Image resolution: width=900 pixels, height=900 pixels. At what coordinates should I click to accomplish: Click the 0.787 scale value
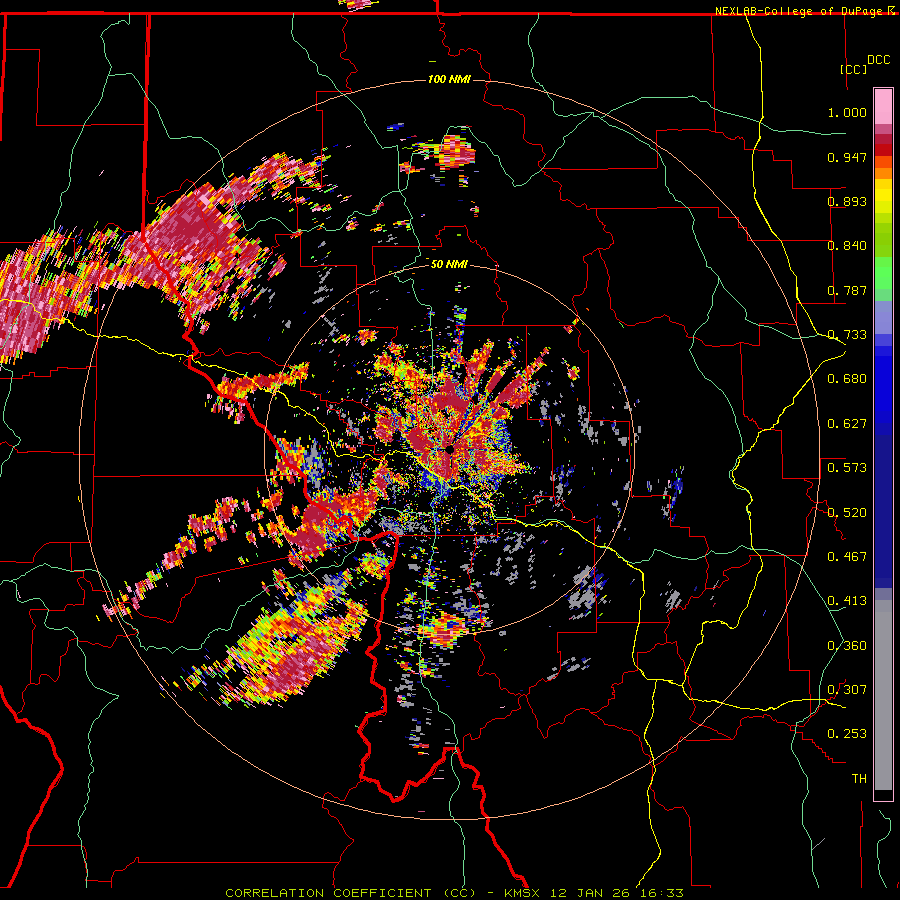pyautogui.click(x=847, y=290)
